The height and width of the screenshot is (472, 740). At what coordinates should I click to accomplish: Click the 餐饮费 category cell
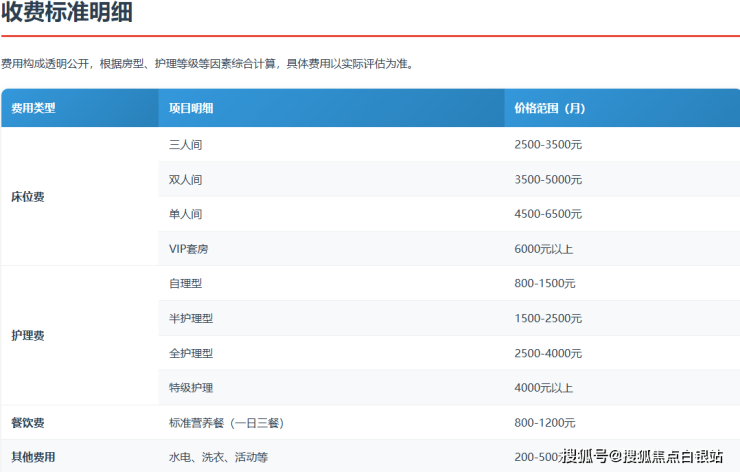click(27, 423)
